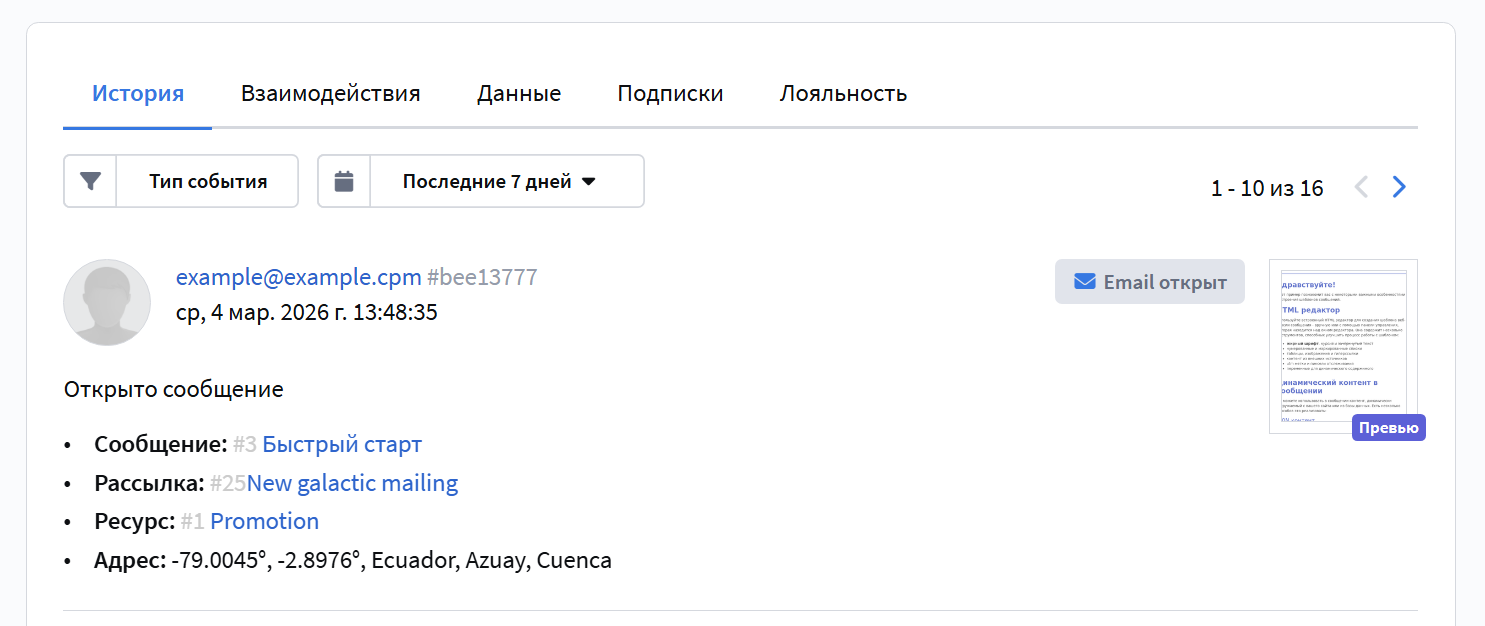Click the calendar icon
This screenshot has height=626, width=1485.
[x=344, y=181]
